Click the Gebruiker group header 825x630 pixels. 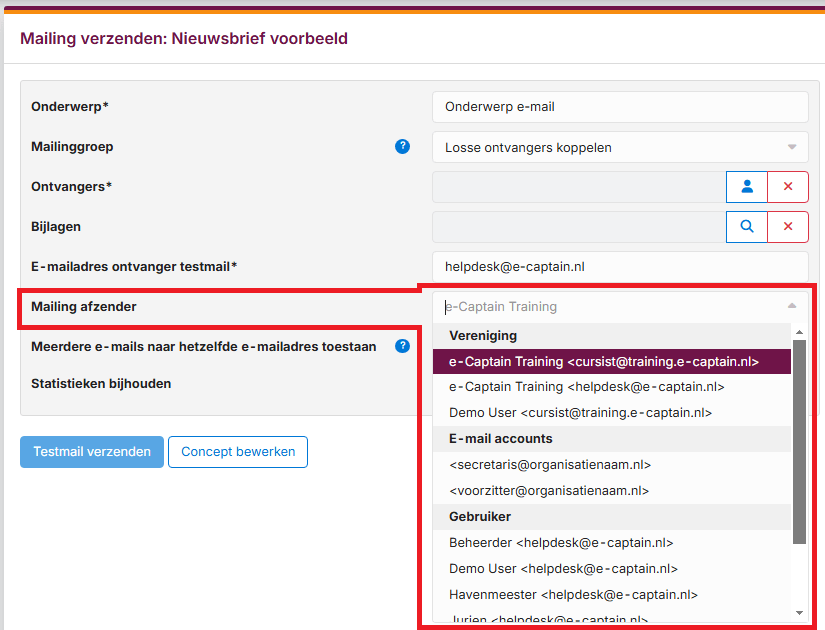tap(611, 517)
